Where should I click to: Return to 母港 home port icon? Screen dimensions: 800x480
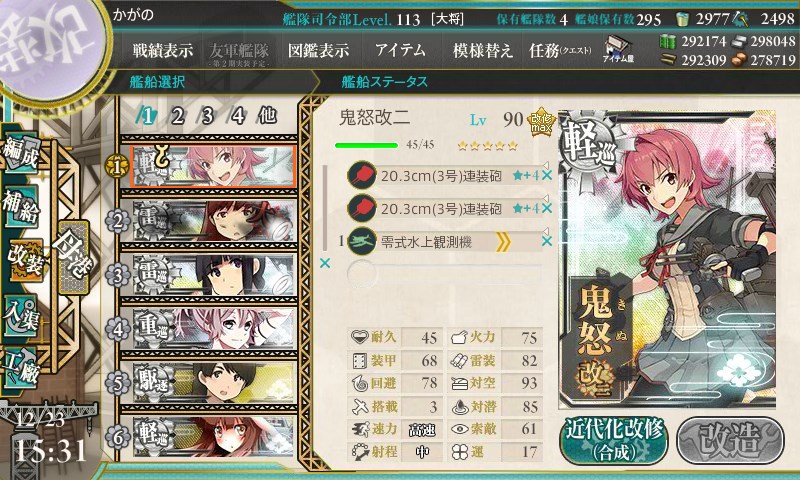click(73, 257)
